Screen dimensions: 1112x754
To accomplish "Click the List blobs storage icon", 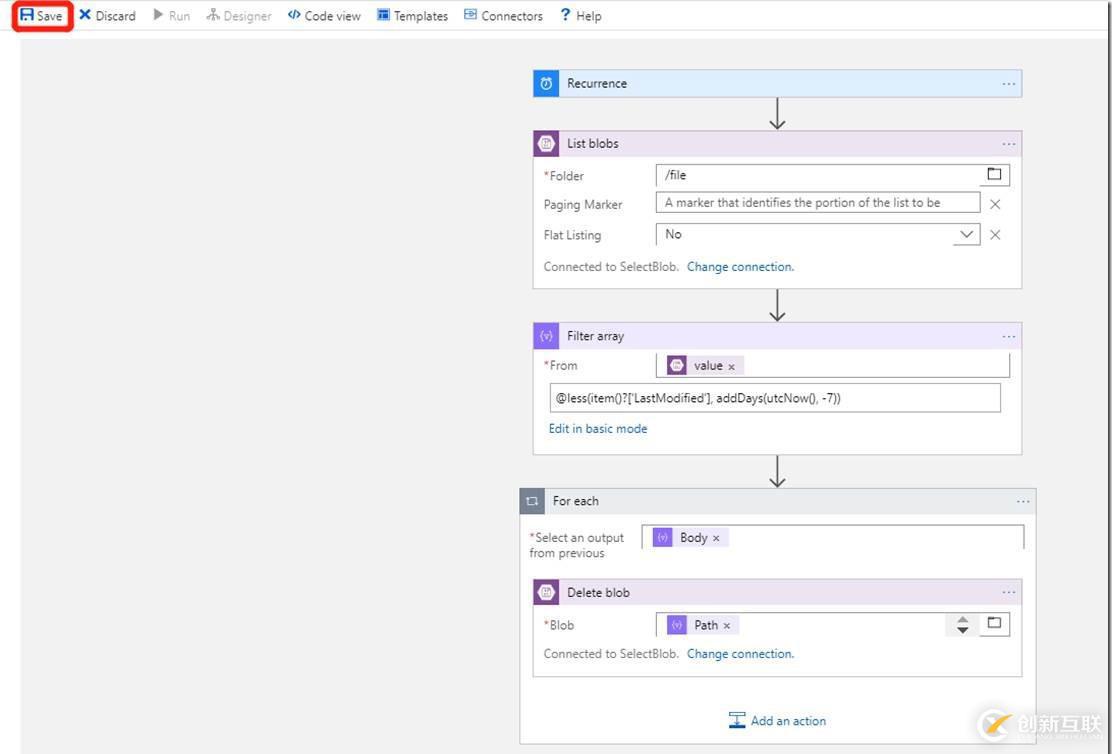I will (x=546, y=144).
